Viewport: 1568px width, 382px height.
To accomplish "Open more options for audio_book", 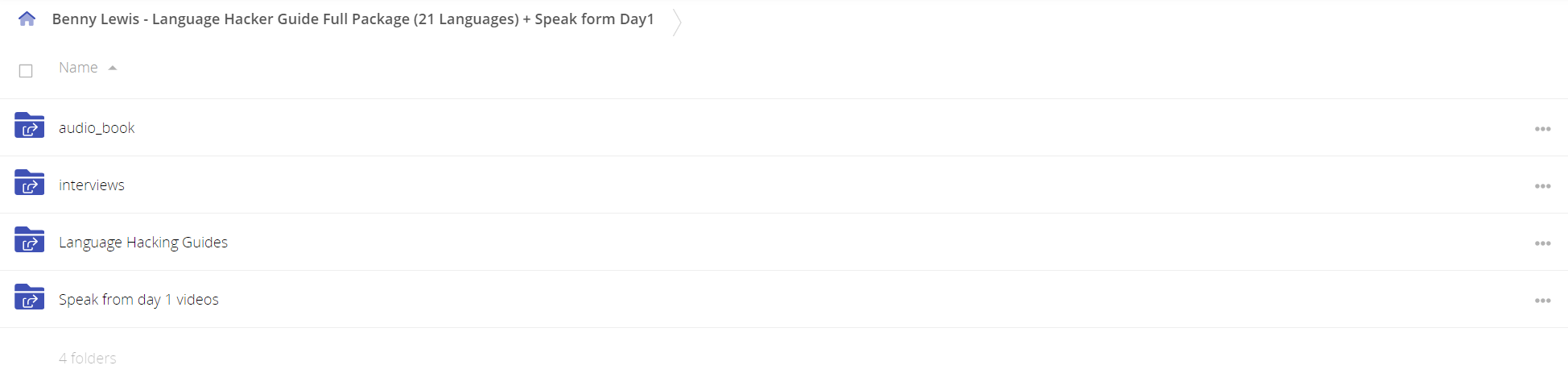I will 1542,129.
